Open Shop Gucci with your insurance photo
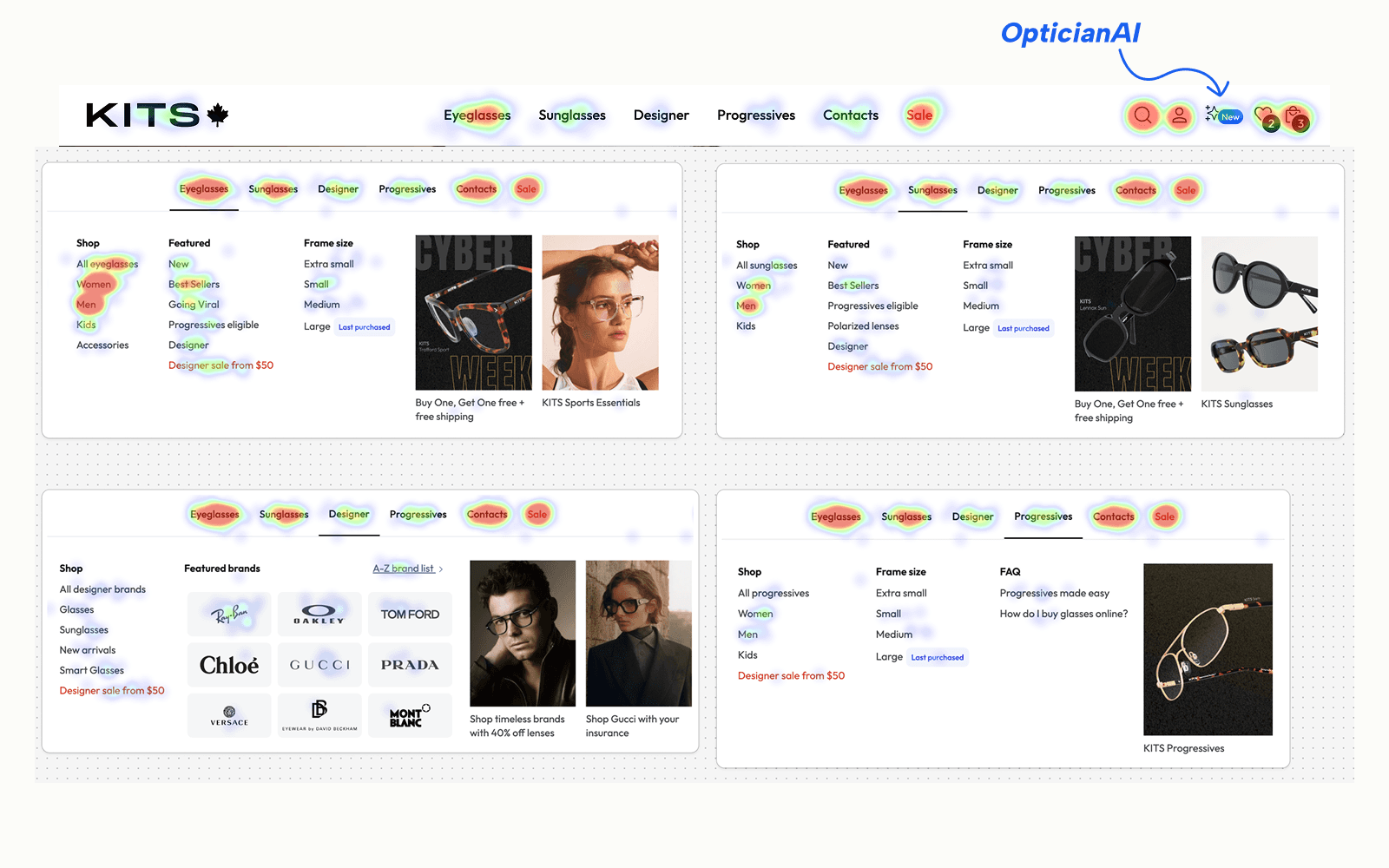Viewport: 1389px width, 868px height. 638,633
